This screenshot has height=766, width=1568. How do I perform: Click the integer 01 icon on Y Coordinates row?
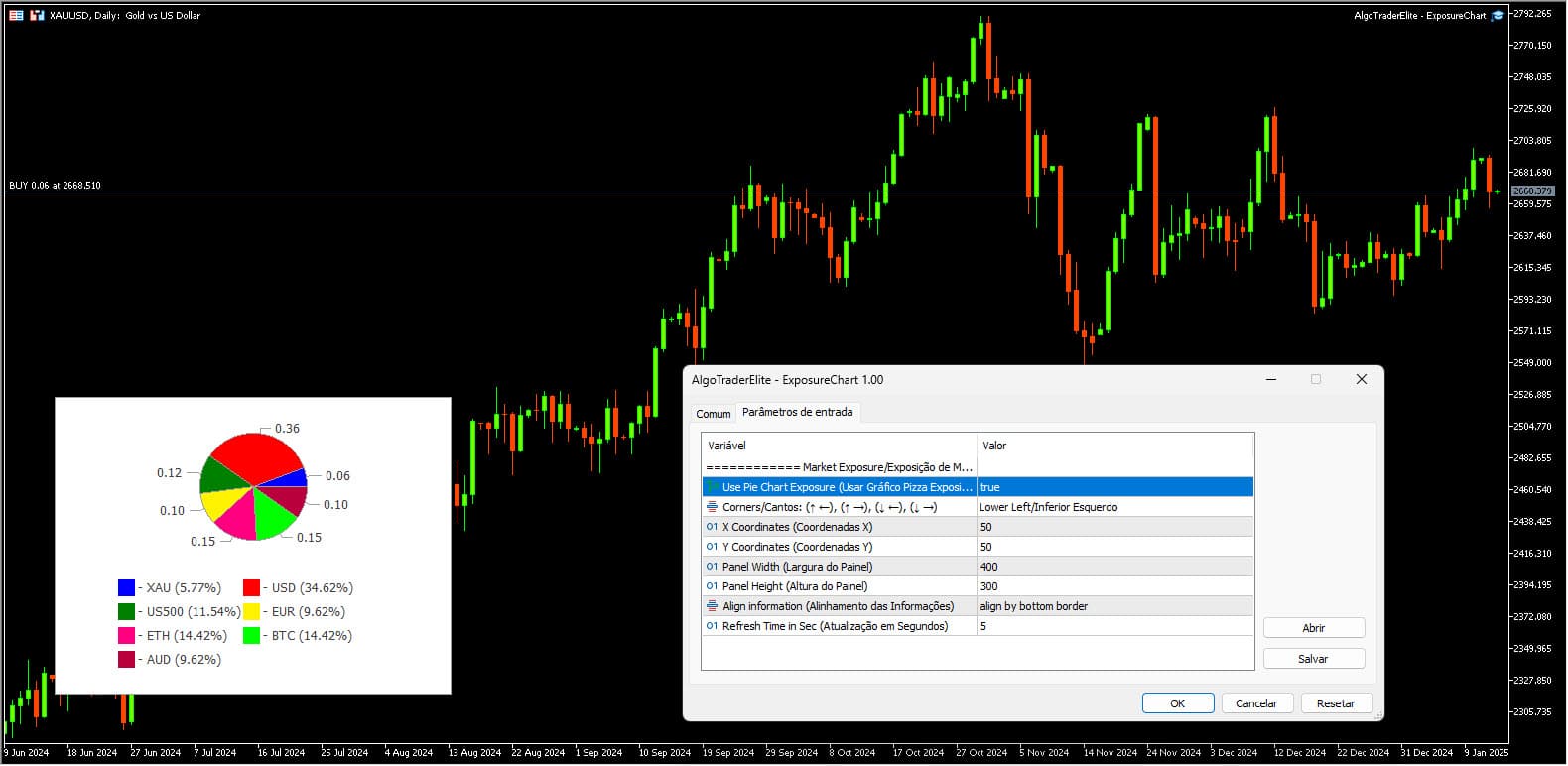[712, 547]
